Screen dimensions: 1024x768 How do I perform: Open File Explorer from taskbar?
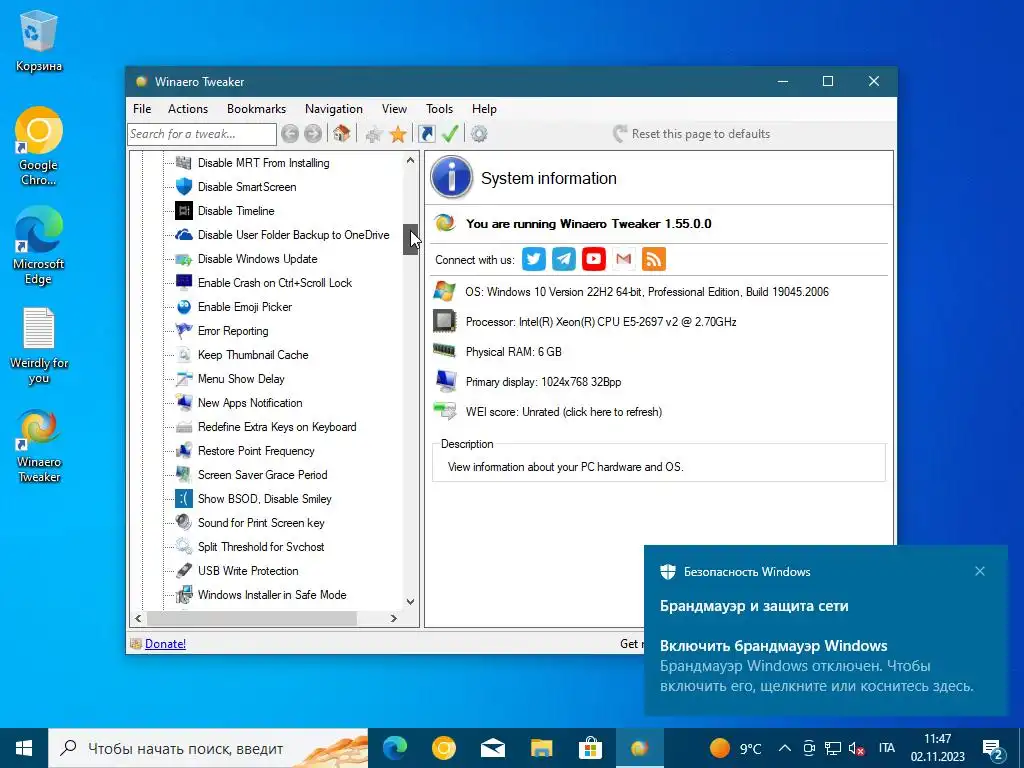541,748
